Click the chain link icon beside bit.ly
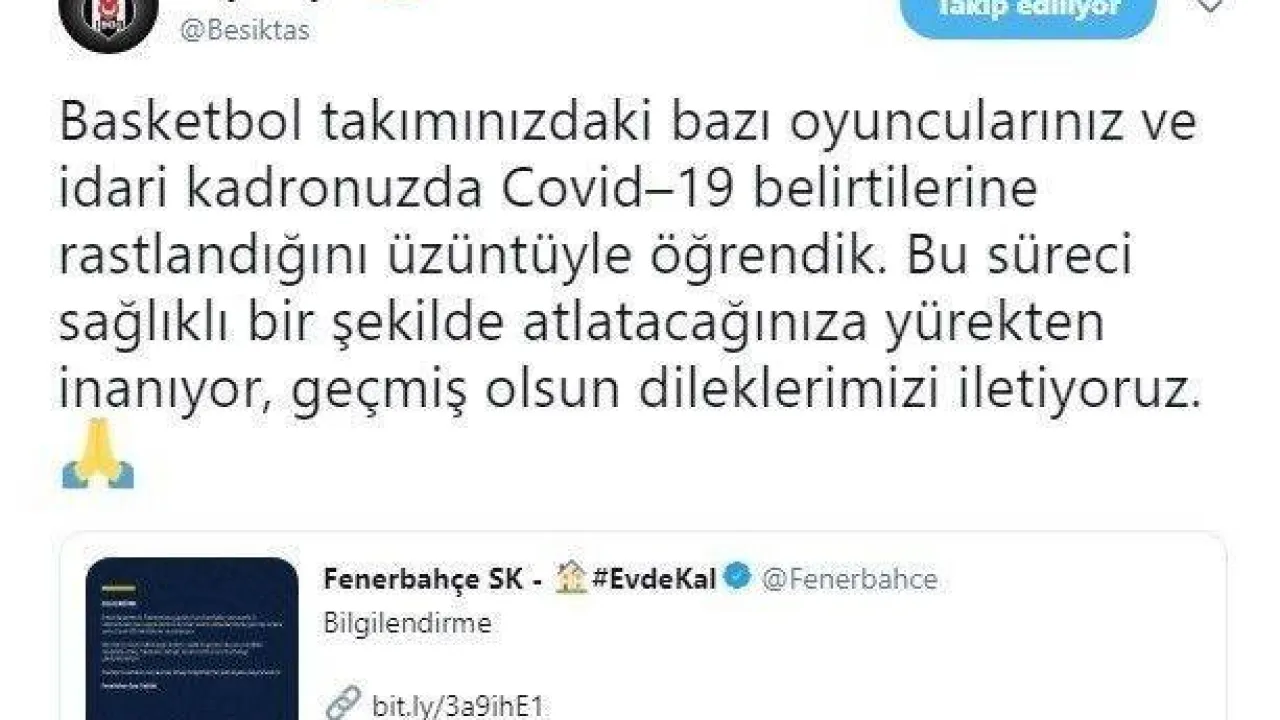 [342, 705]
